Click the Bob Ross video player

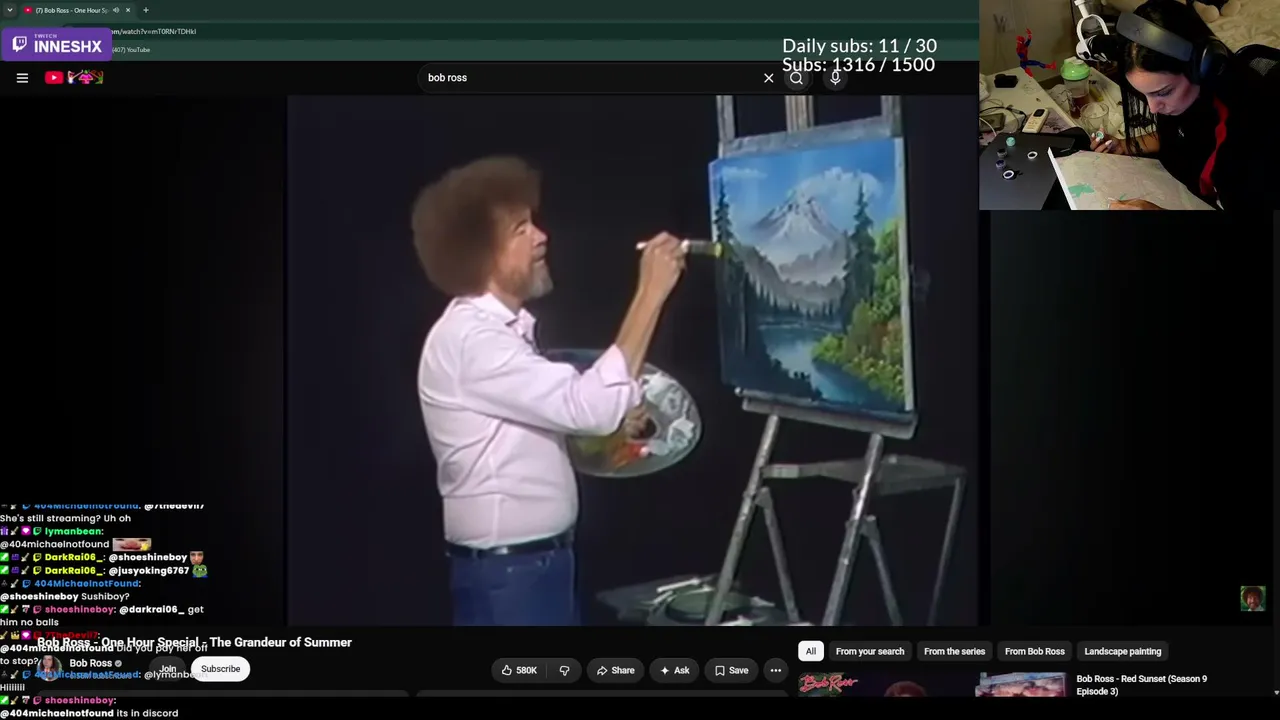[x=632, y=360]
